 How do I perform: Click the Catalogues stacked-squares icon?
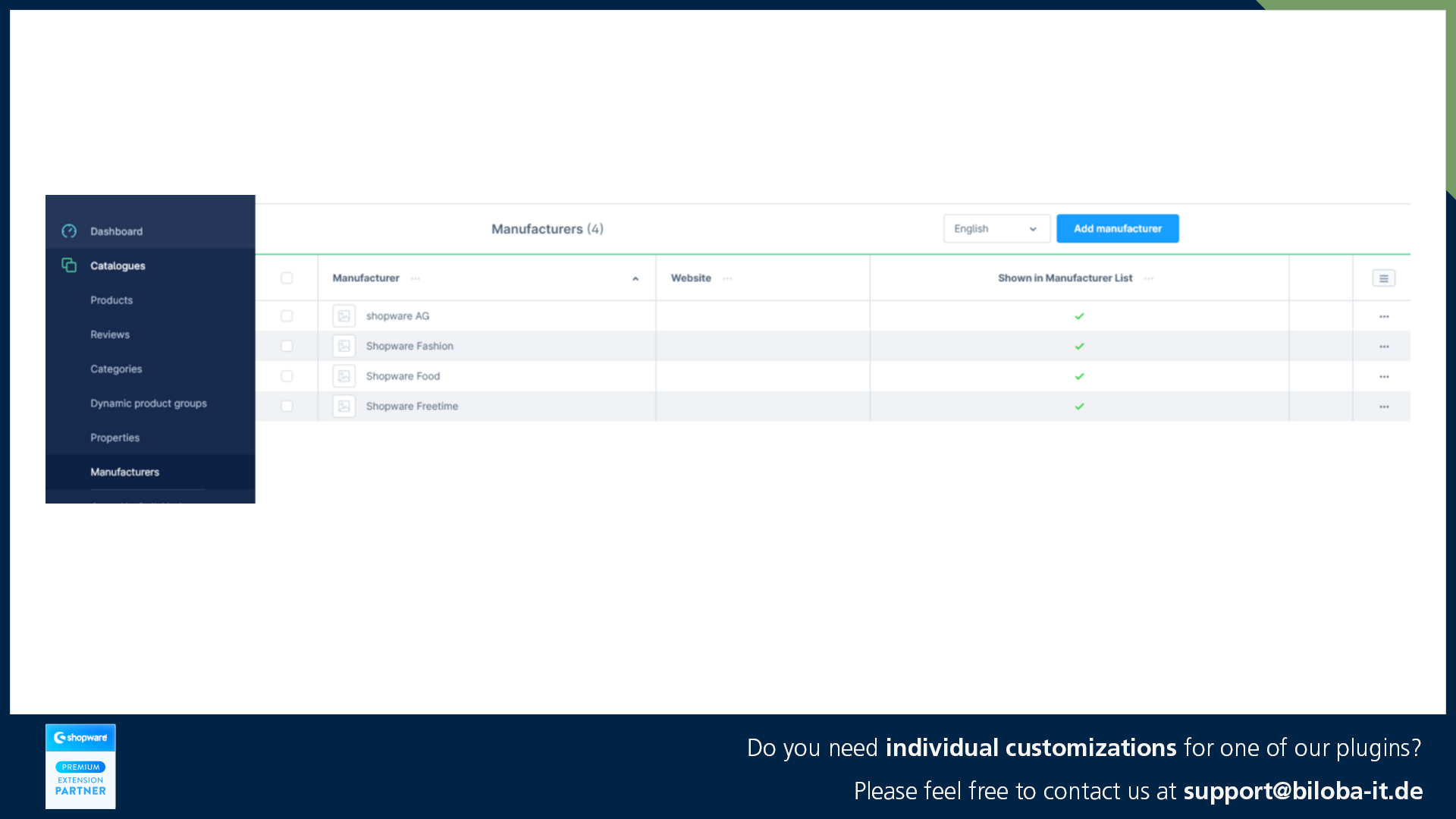pos(69,265)
